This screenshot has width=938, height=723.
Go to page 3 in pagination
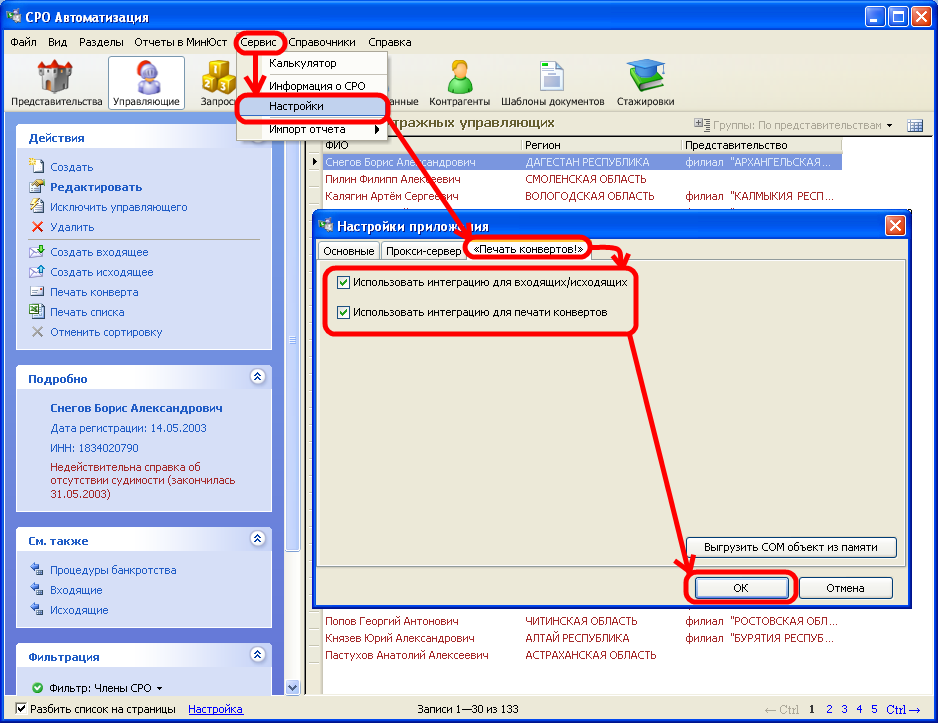point(843,709)
